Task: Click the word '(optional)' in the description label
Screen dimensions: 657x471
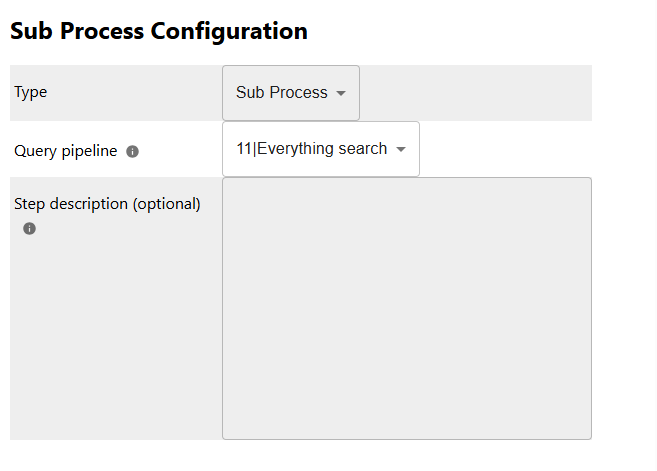Action: click(x=167, y=204)
